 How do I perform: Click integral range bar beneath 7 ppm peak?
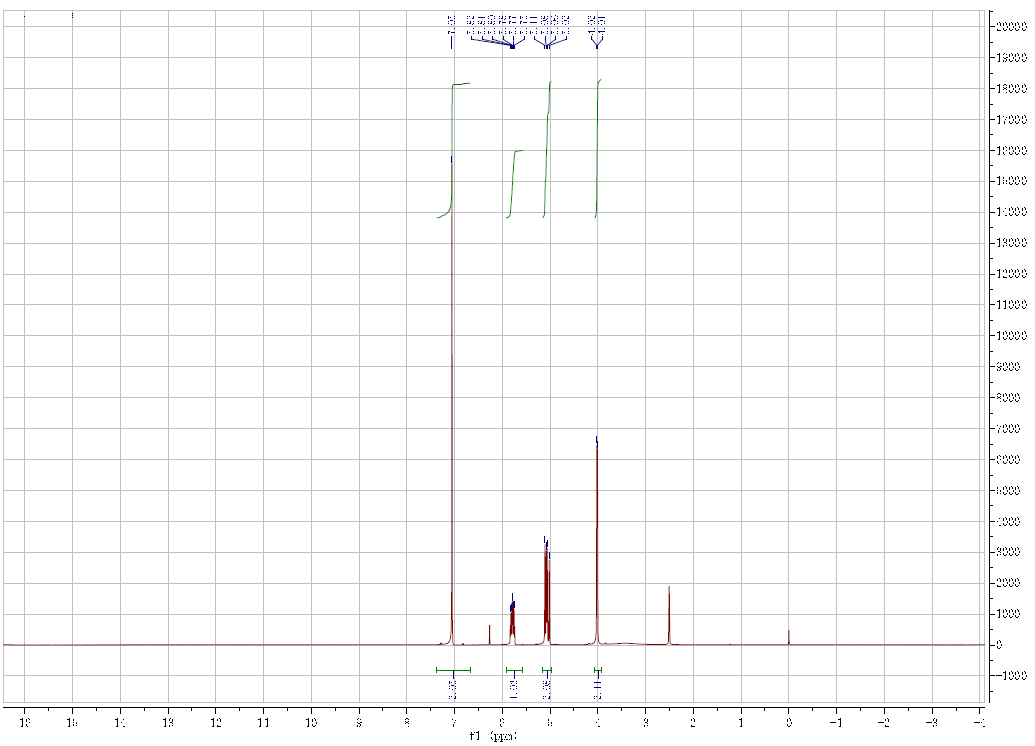click(453, 670)
